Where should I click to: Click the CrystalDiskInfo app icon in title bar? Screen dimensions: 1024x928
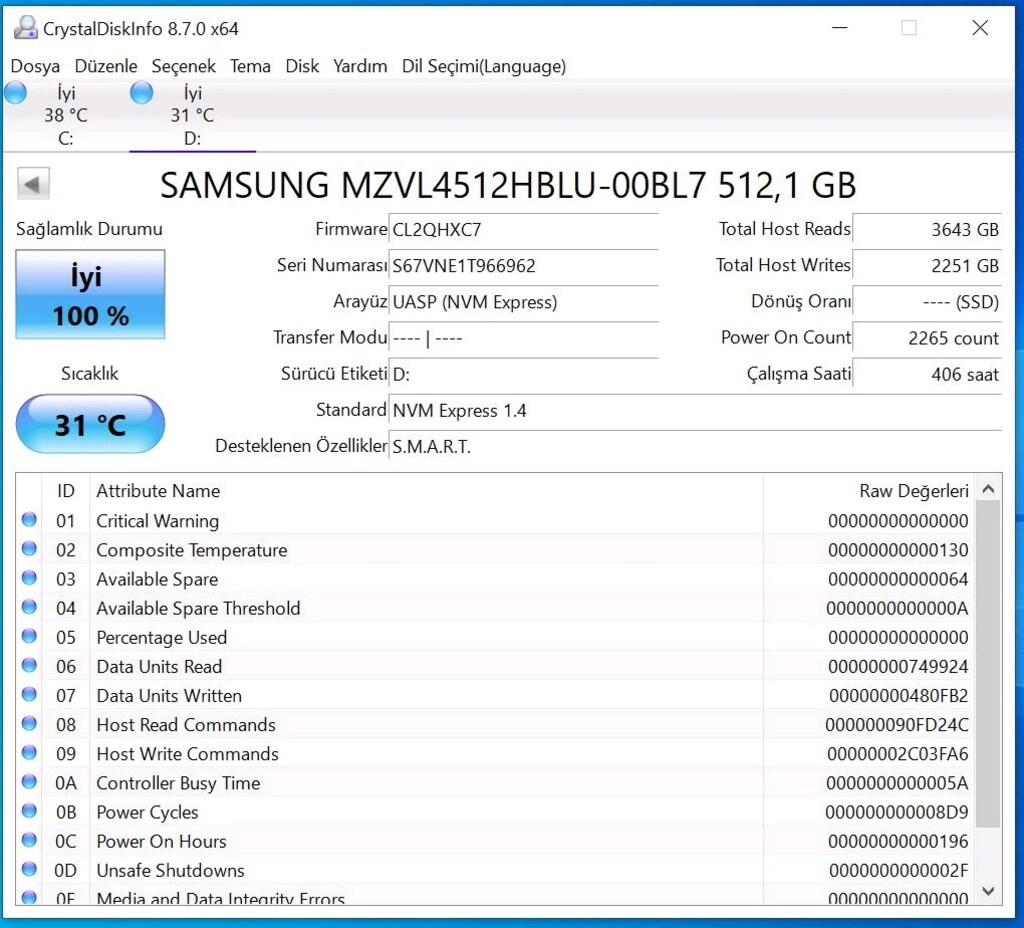[25, 28]
